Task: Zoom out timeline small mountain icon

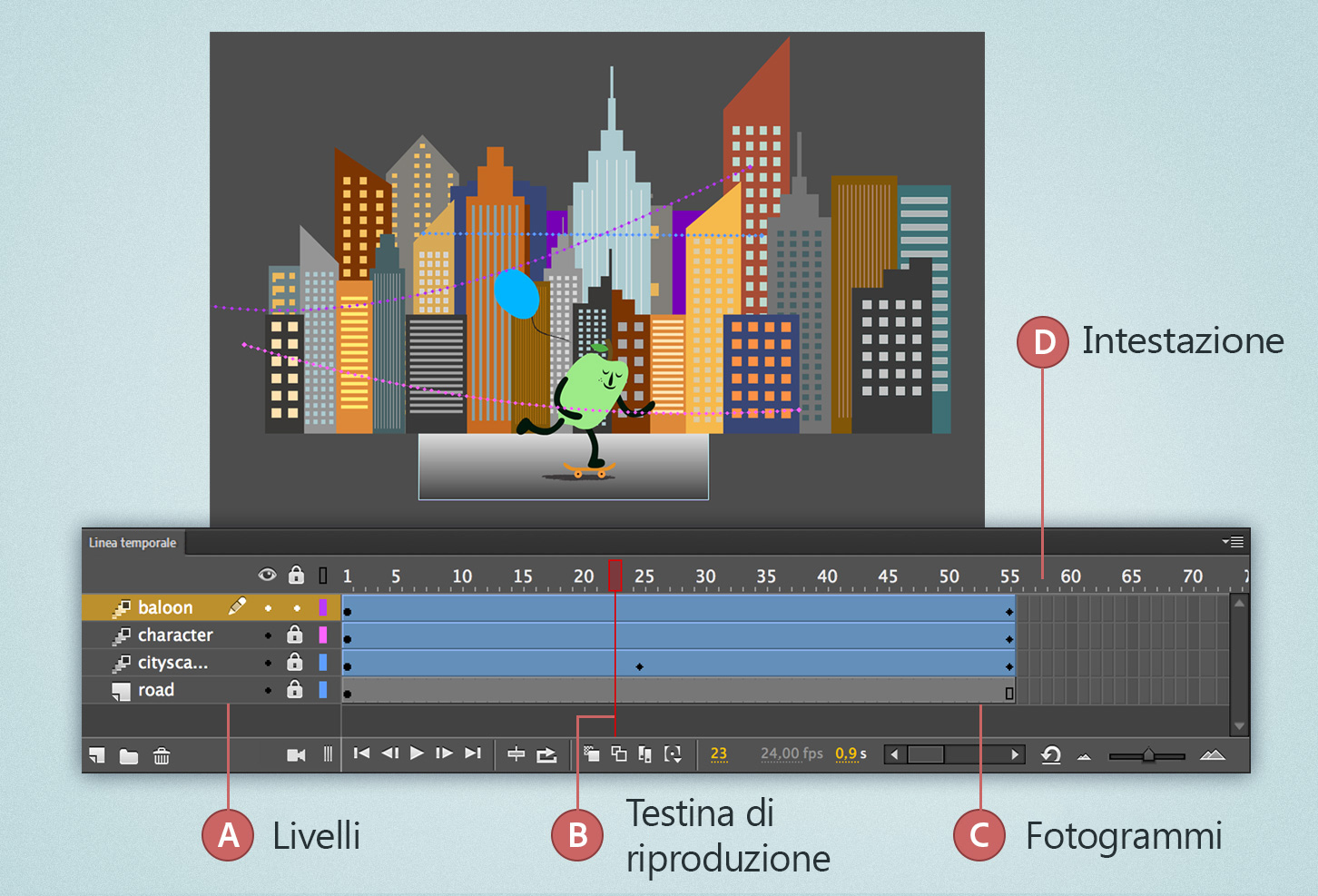Action: 1084,756
